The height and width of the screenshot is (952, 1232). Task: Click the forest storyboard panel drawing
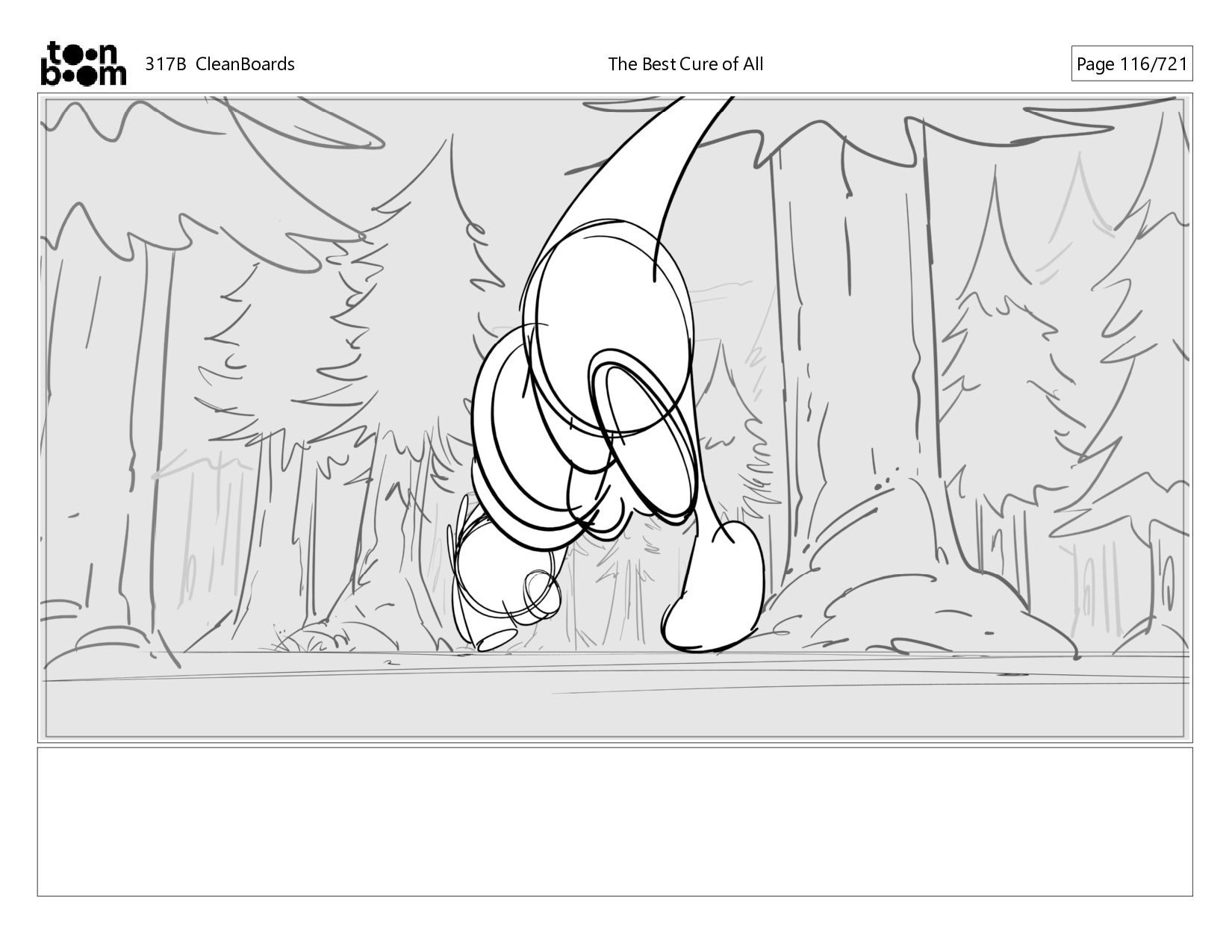(x=615, y=417)
